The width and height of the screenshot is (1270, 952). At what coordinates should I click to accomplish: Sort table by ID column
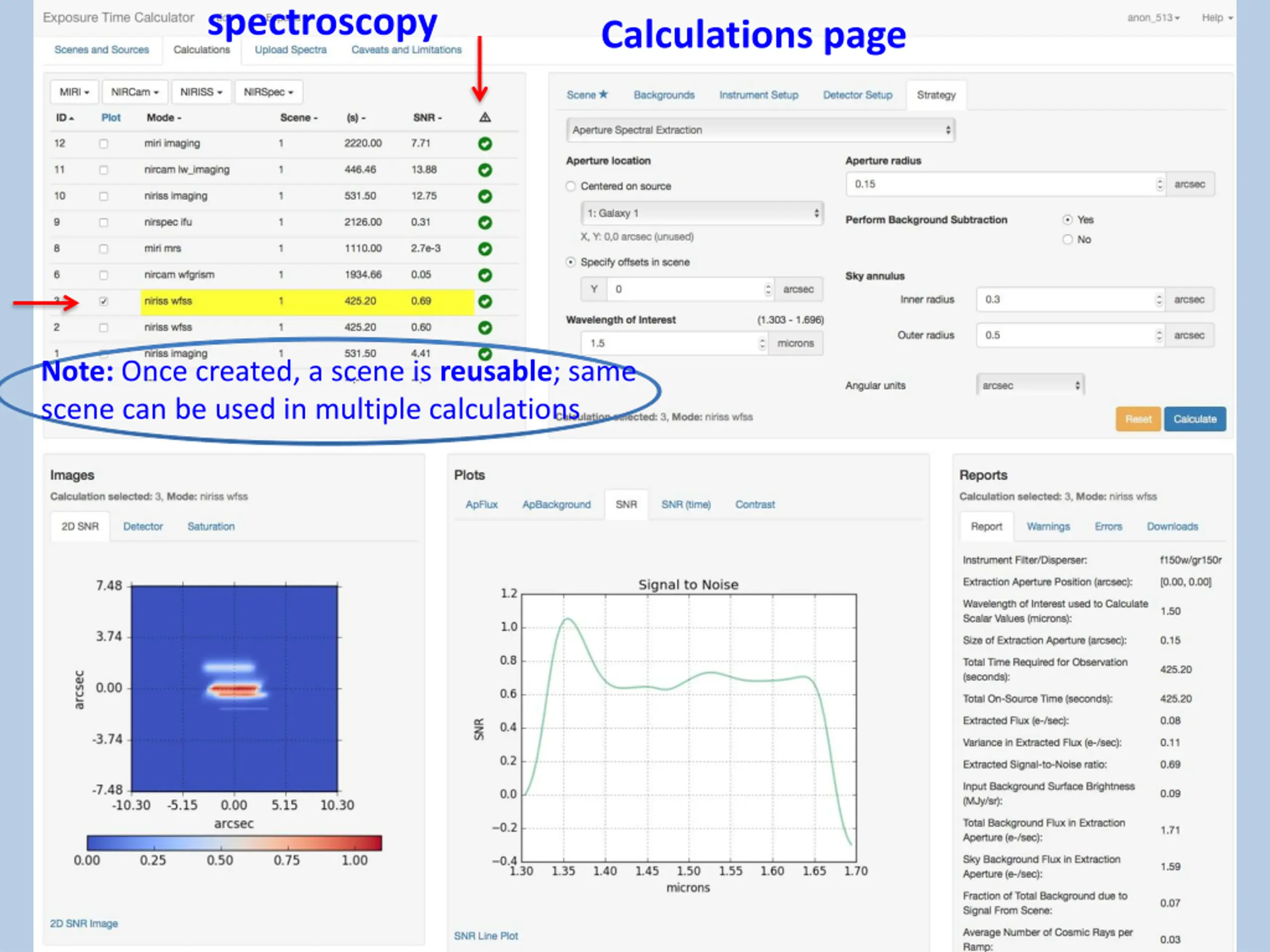tap(64, 118)
